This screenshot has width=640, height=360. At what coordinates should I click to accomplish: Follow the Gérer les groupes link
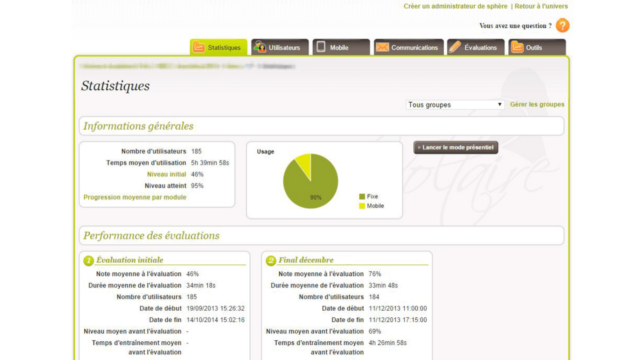537,104
